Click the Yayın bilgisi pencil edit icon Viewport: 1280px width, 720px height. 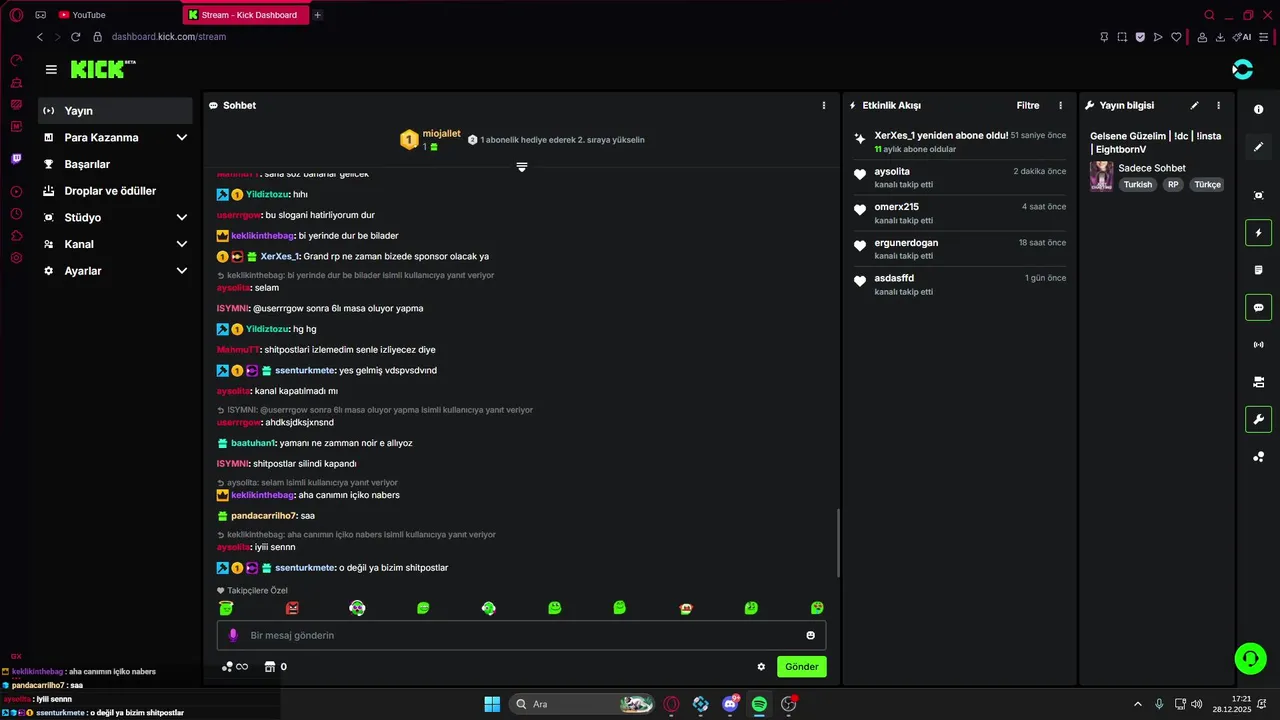[x=1194, y=105]
